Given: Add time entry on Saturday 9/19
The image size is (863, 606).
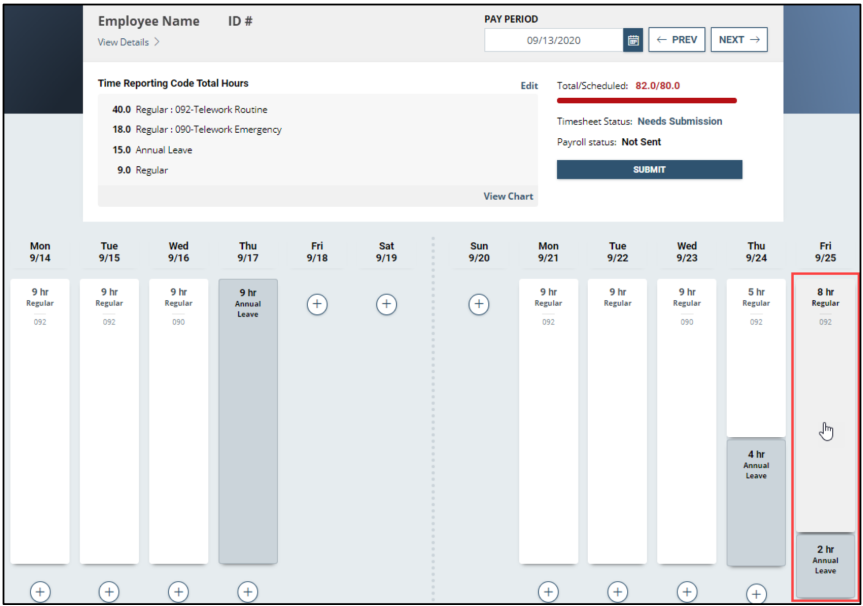Looking at the screenshot, I should click(x=386, y=304).
